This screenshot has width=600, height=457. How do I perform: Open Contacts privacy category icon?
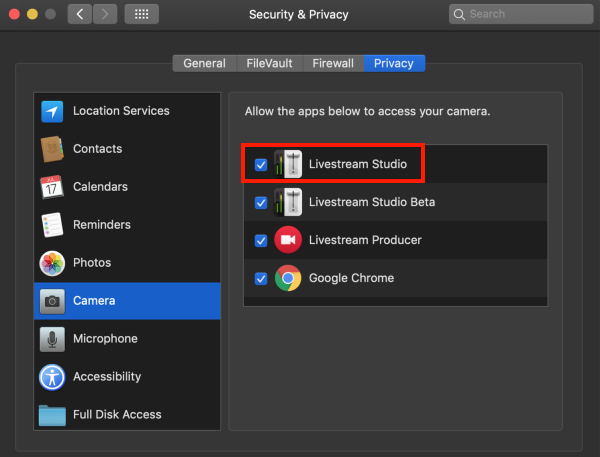52,149
